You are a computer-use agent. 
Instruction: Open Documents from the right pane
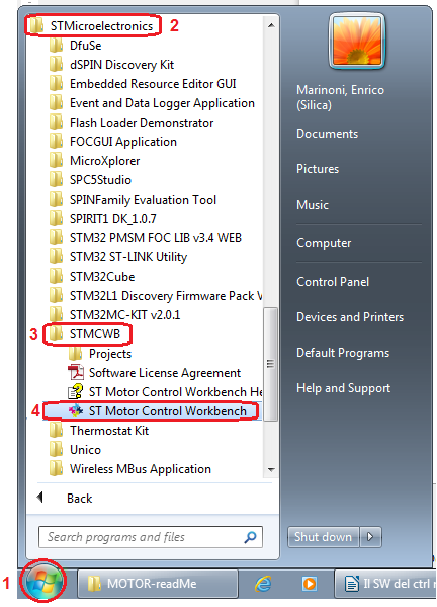point(327,134)
